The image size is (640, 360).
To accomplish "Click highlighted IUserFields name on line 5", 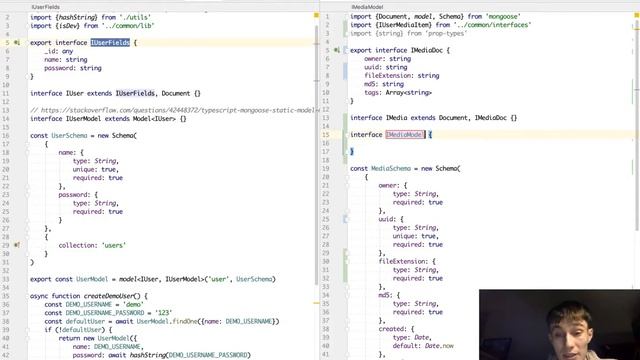I will pos(110,42).
